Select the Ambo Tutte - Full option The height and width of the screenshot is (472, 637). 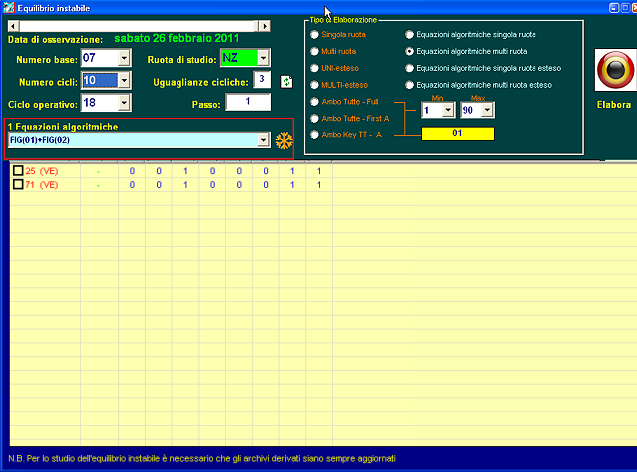[x=314, y=102]
